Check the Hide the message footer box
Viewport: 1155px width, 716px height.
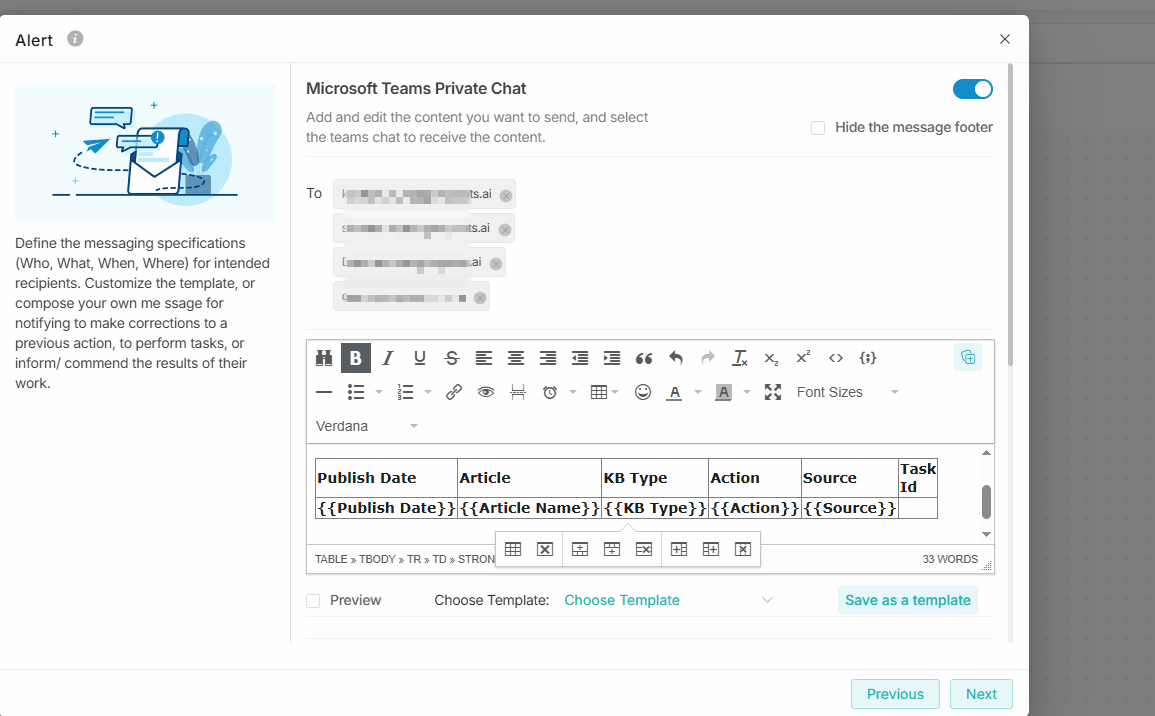pyautogui.click(x=818, y=128)
